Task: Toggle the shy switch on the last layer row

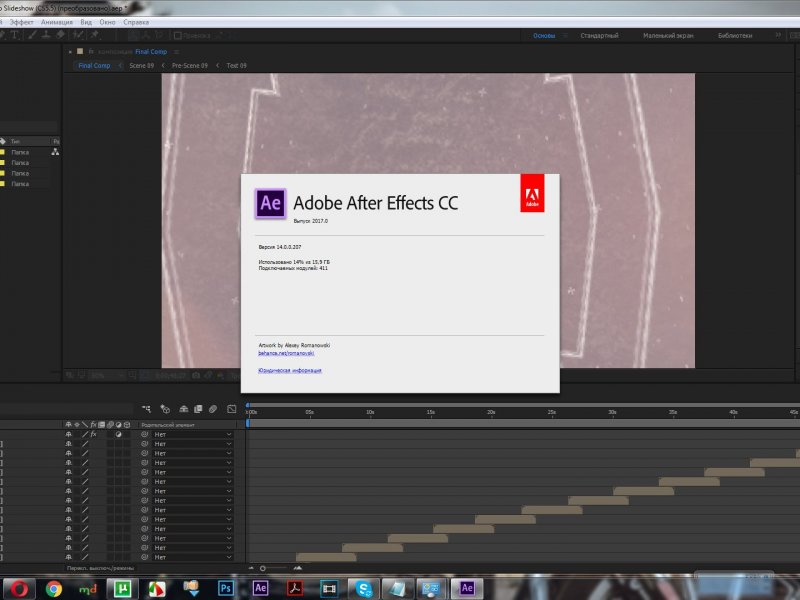Action: click(68, 557)
